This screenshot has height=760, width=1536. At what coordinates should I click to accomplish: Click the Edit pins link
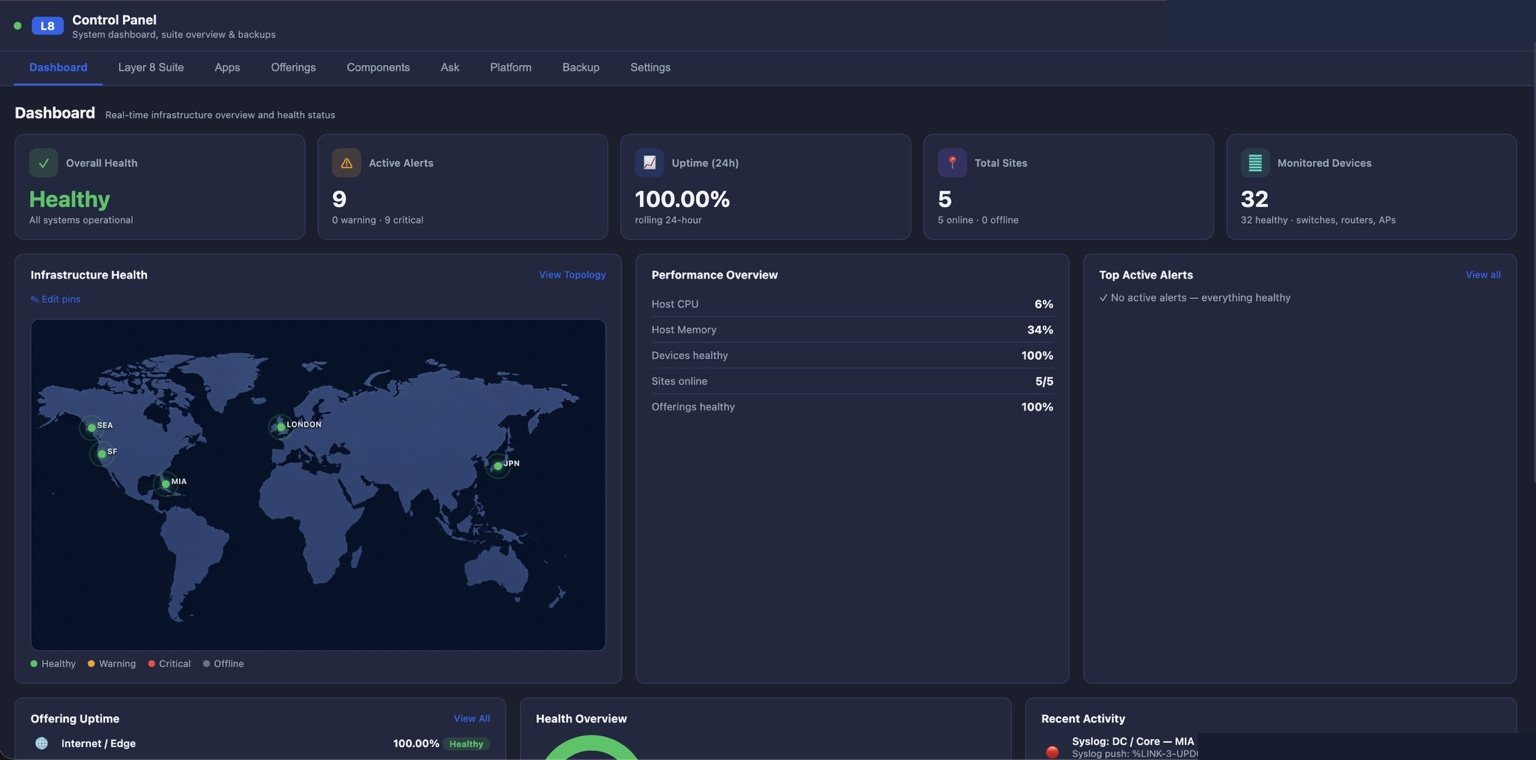coord(56,299)
